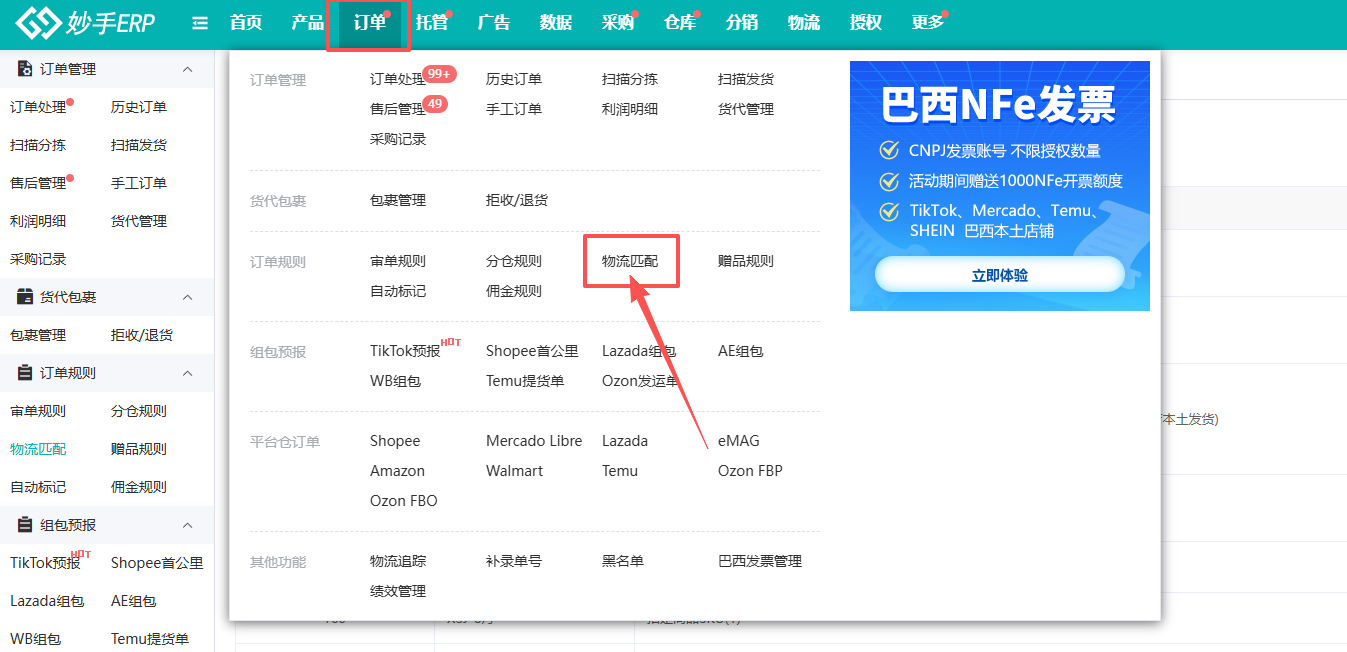Open 物流追踪 in the dropdown menu
Screen dimensions: 1347x652
pos(398,561)
